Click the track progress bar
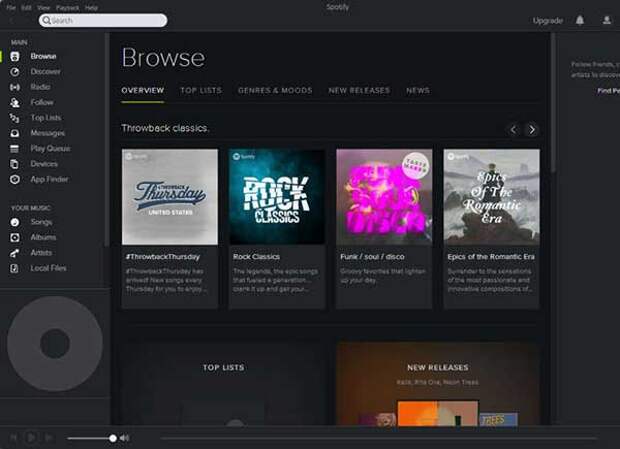This screenshot has width=620, height=449. tap(378, 438)
